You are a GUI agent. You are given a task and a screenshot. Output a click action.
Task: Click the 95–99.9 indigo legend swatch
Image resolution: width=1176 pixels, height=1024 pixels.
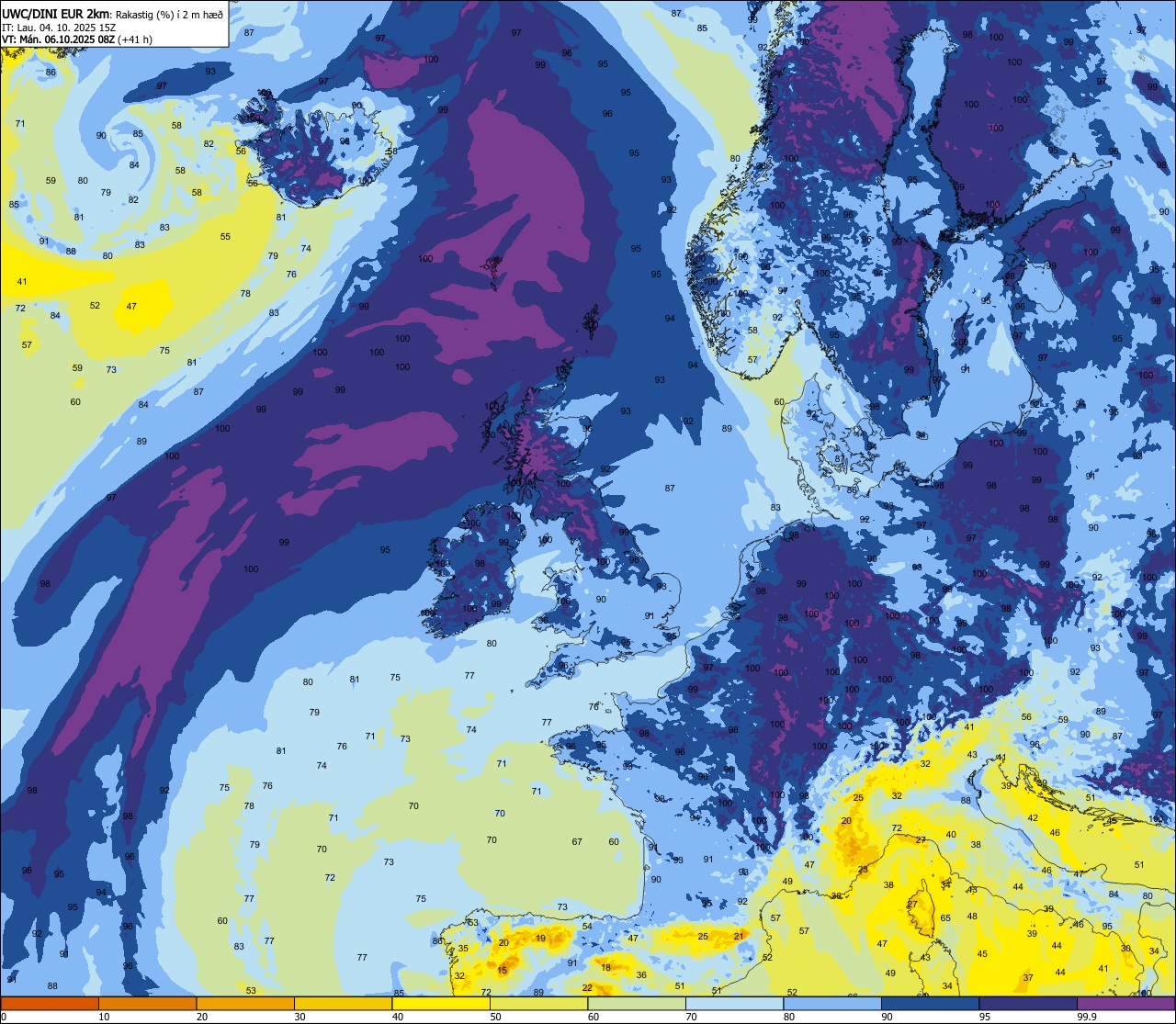click(x=1028, y=1003)
